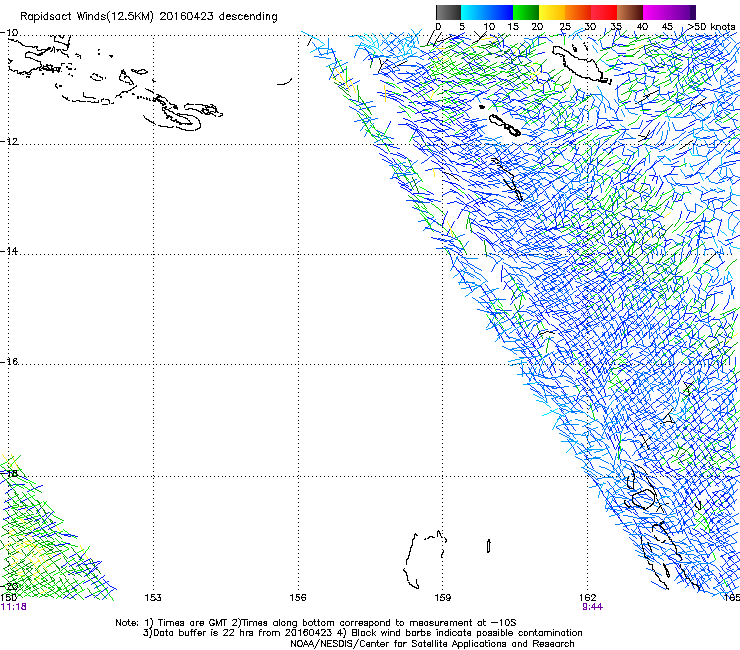The height and width of the screenshot is (650, 740).
Task: Click the '156' longitude axis label
Action: pyautogui.click(x=298, y=598)
